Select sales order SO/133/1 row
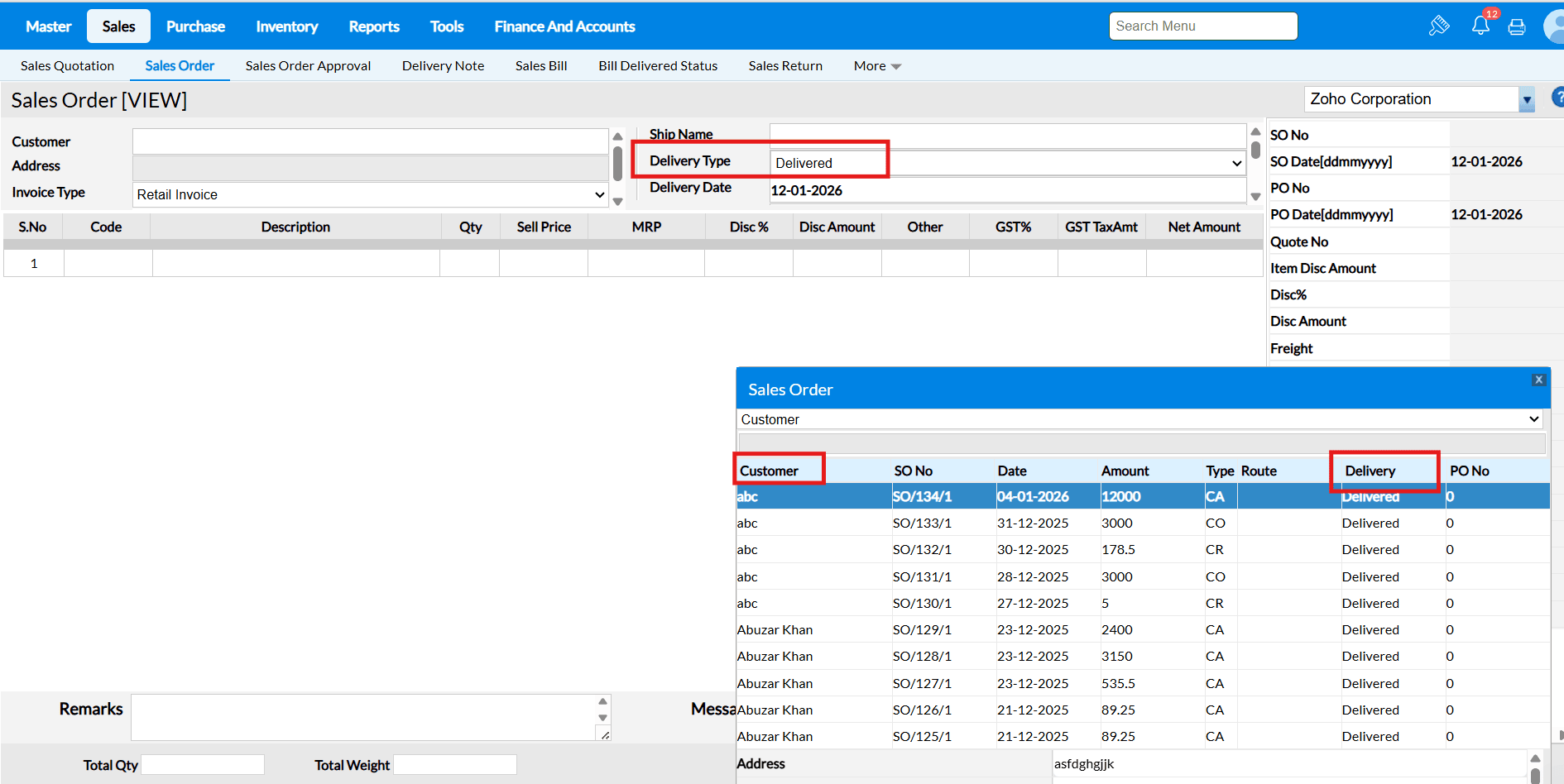Image resolution: width=1564 pixels, height=784 pixels. pos(922,523)
